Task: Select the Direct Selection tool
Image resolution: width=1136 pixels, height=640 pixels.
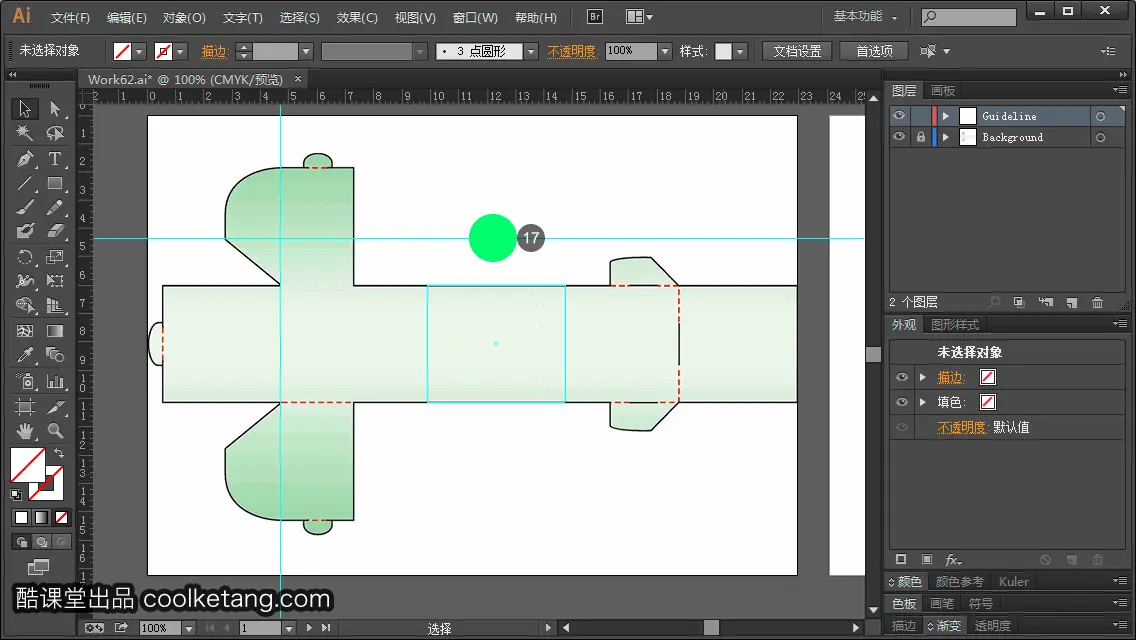Action: [x=55, y=109]
